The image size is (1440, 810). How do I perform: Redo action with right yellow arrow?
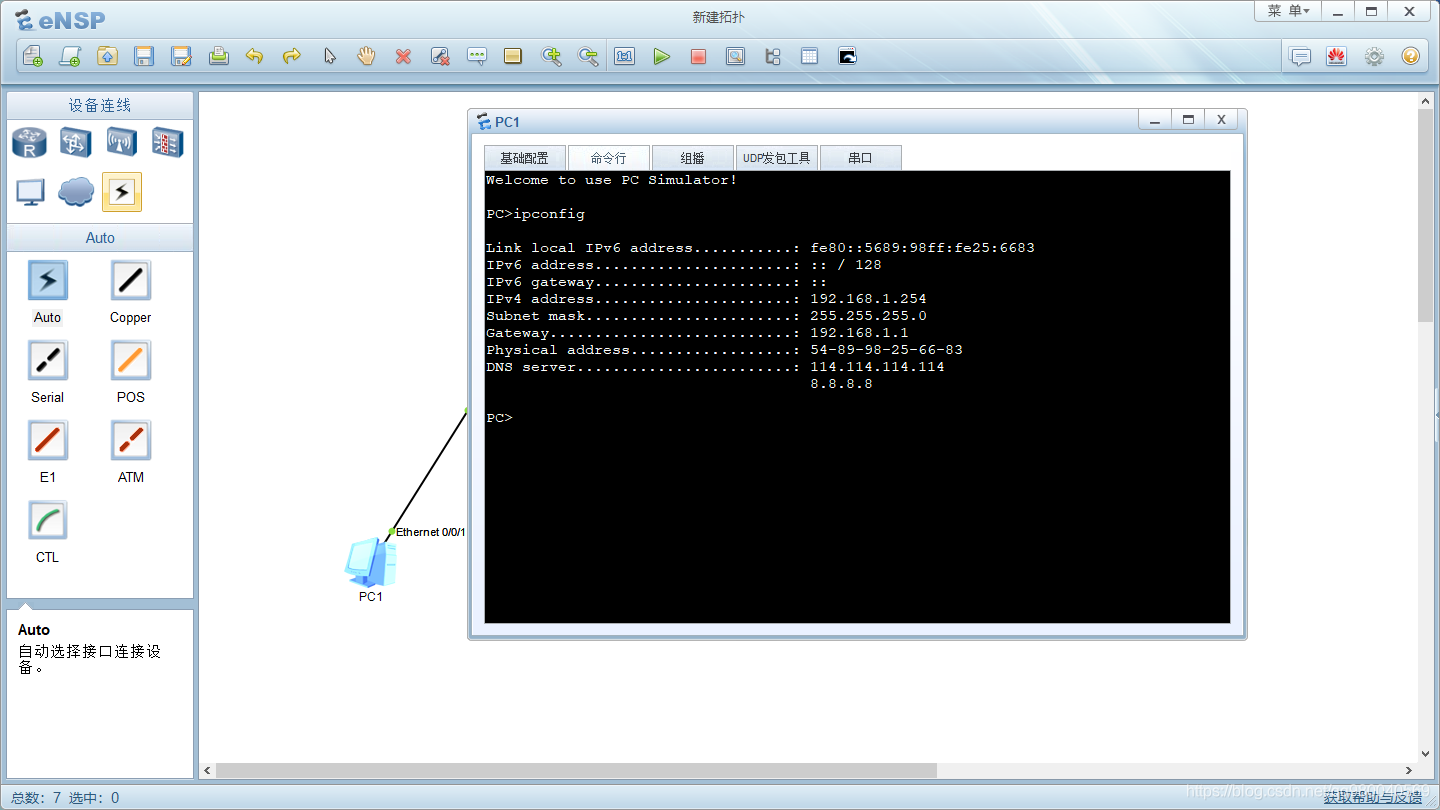292,56
